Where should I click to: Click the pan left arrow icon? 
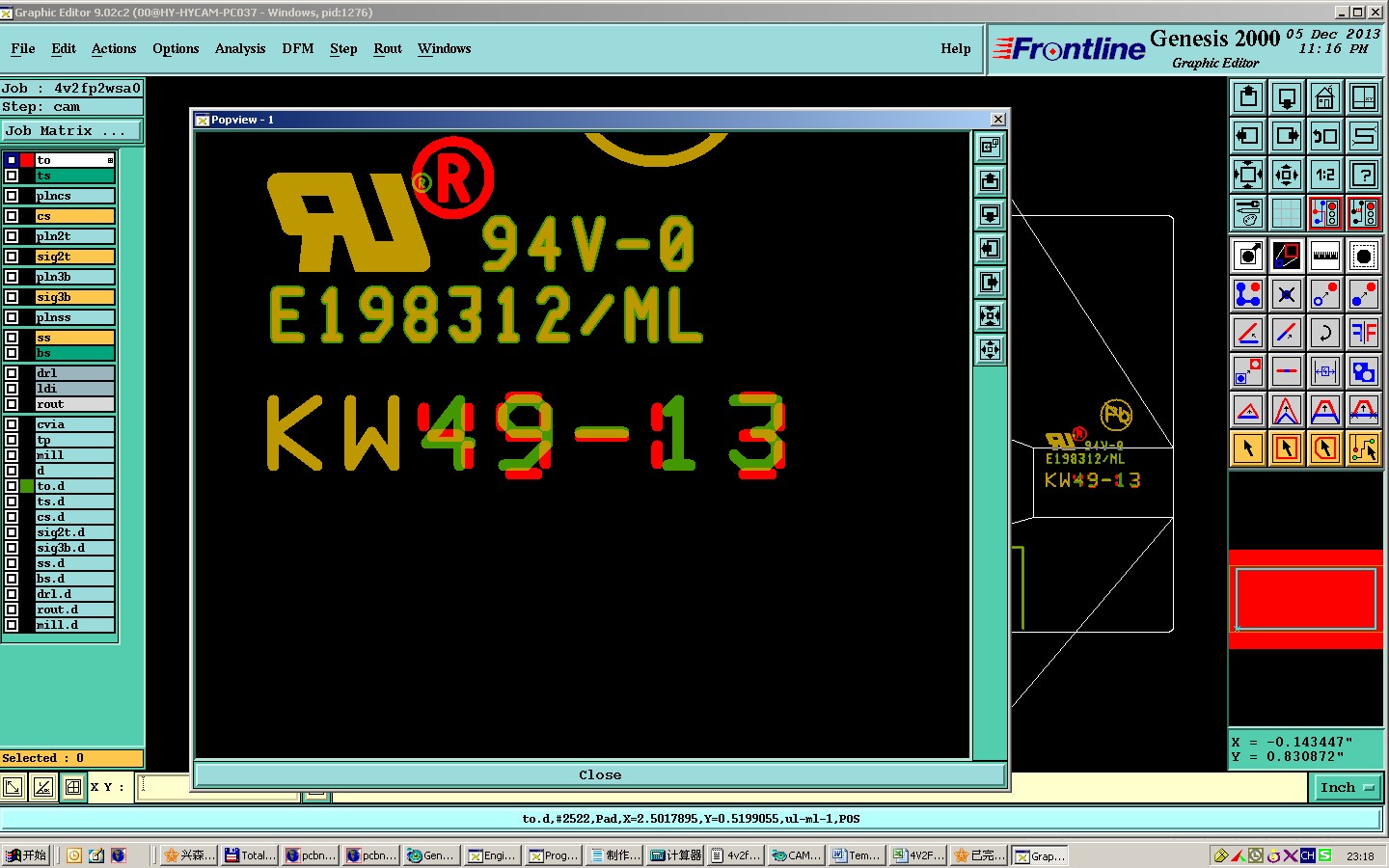pyautogui.click(x=1248, y=136)
